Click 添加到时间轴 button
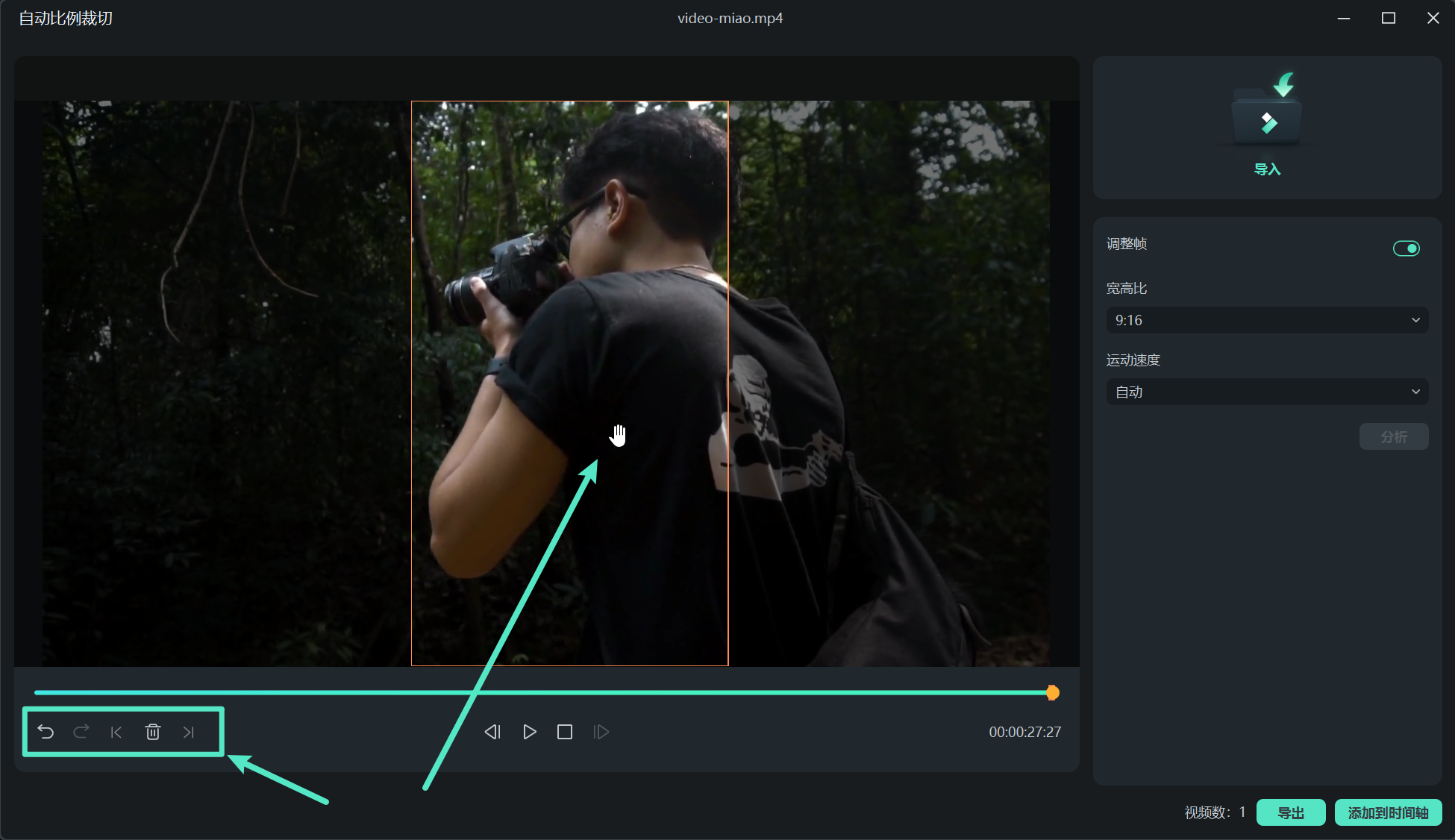1455x840 pixels. (x=1388, y=812)
